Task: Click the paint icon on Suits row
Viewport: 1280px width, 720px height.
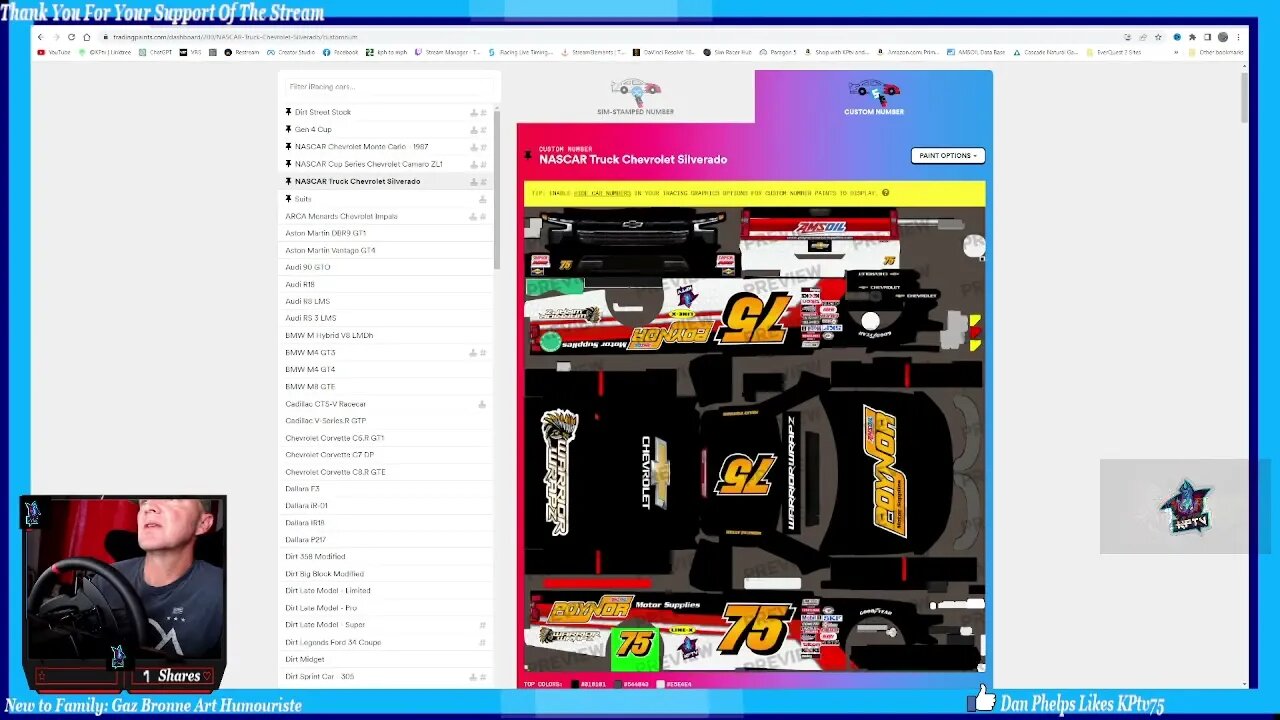Action: (483, 199)
